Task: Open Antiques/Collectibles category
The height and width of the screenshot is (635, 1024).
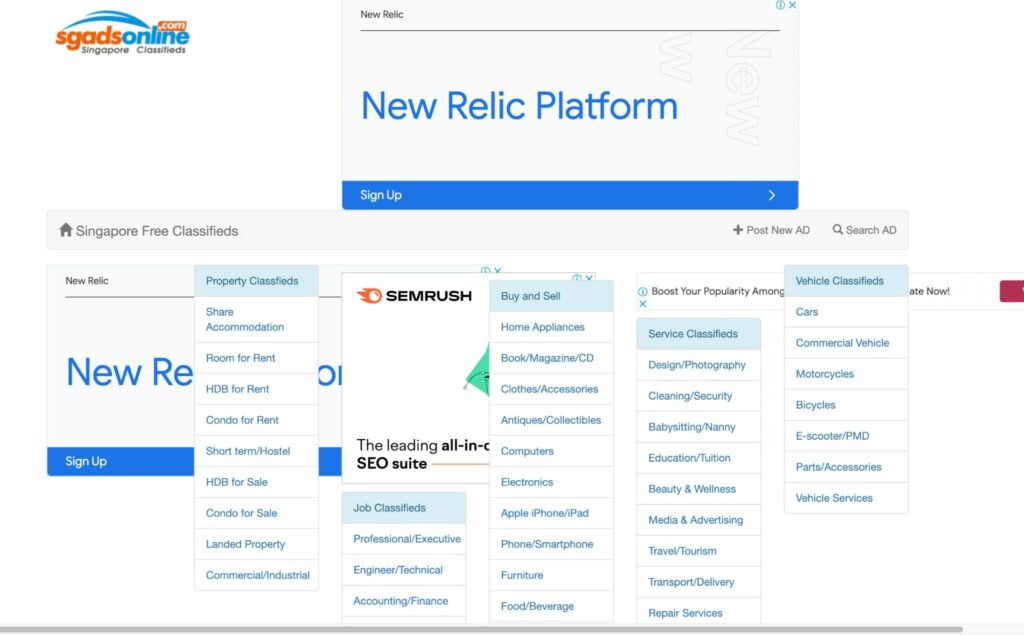Action: [x=551, y=420]
